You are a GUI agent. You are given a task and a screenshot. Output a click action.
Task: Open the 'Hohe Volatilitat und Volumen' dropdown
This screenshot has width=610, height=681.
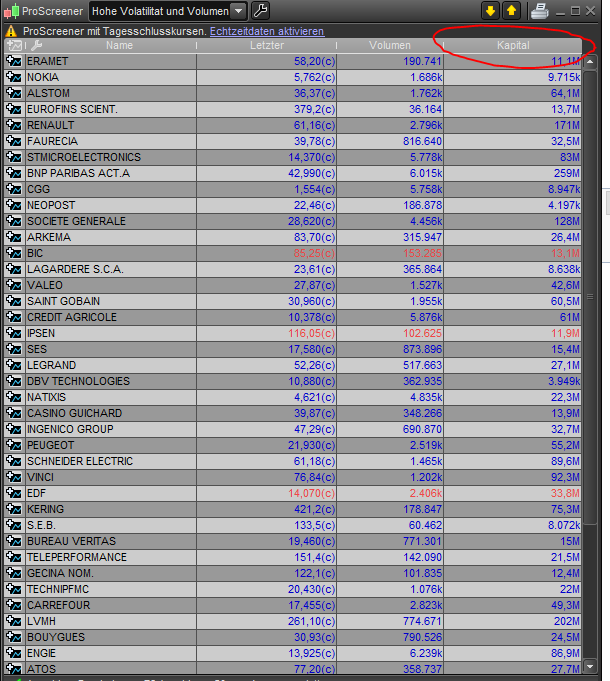(x=168, y=11)
